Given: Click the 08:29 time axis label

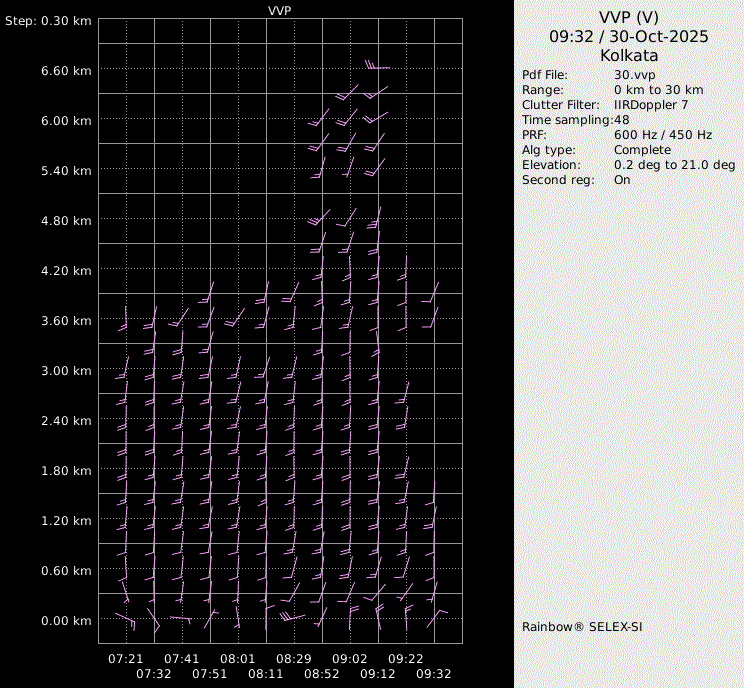Looking at the screenshot, I should (x=294, y=659).
